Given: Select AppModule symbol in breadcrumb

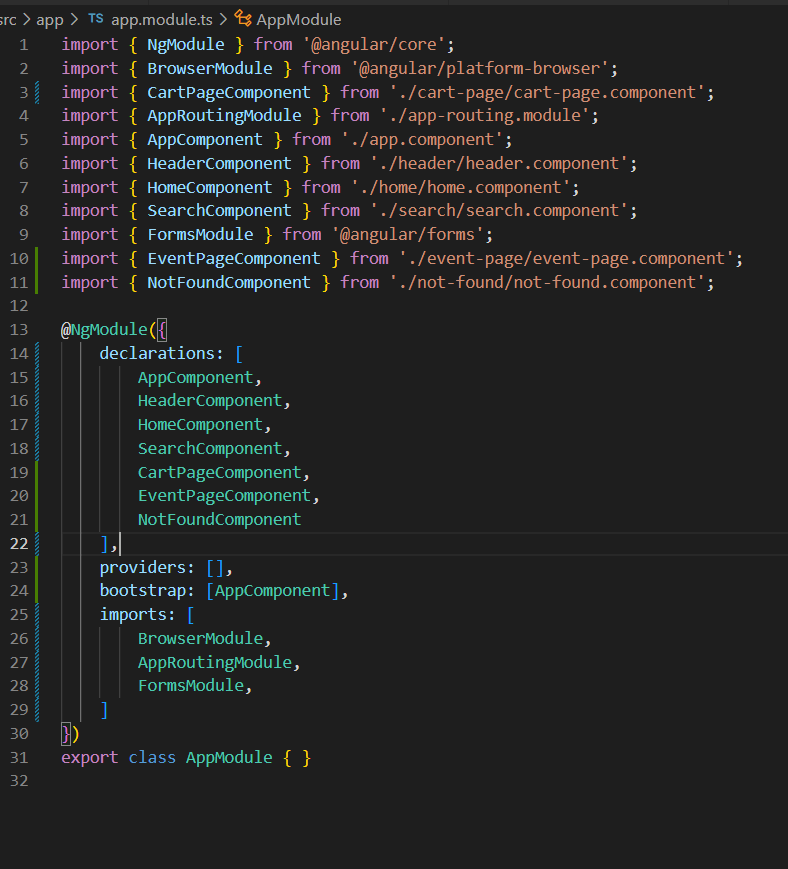Looking at the screenshot, I should coord(299,20).
